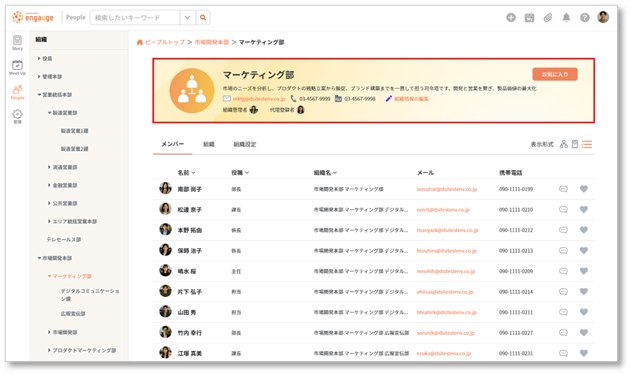Screen dimensions: 631x375
Task: Open the Meet Up calendar icon
Action: point(17,67)
